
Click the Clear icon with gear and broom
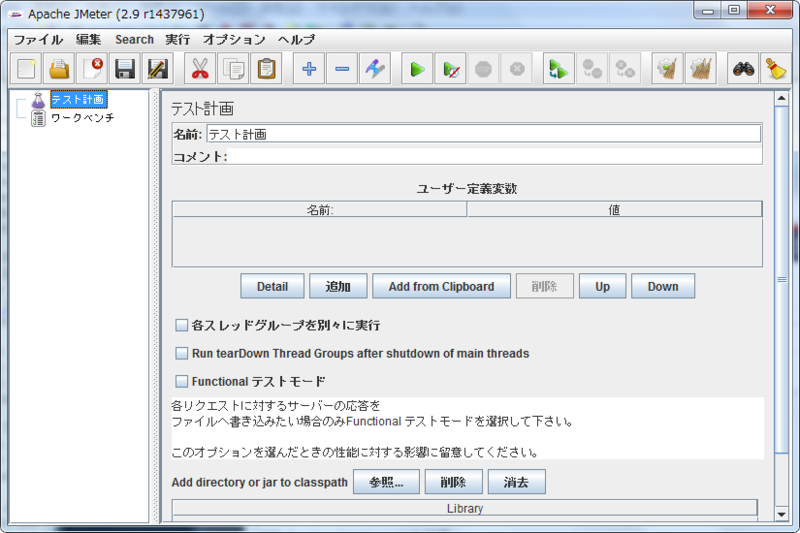click(x=667, y=68)
